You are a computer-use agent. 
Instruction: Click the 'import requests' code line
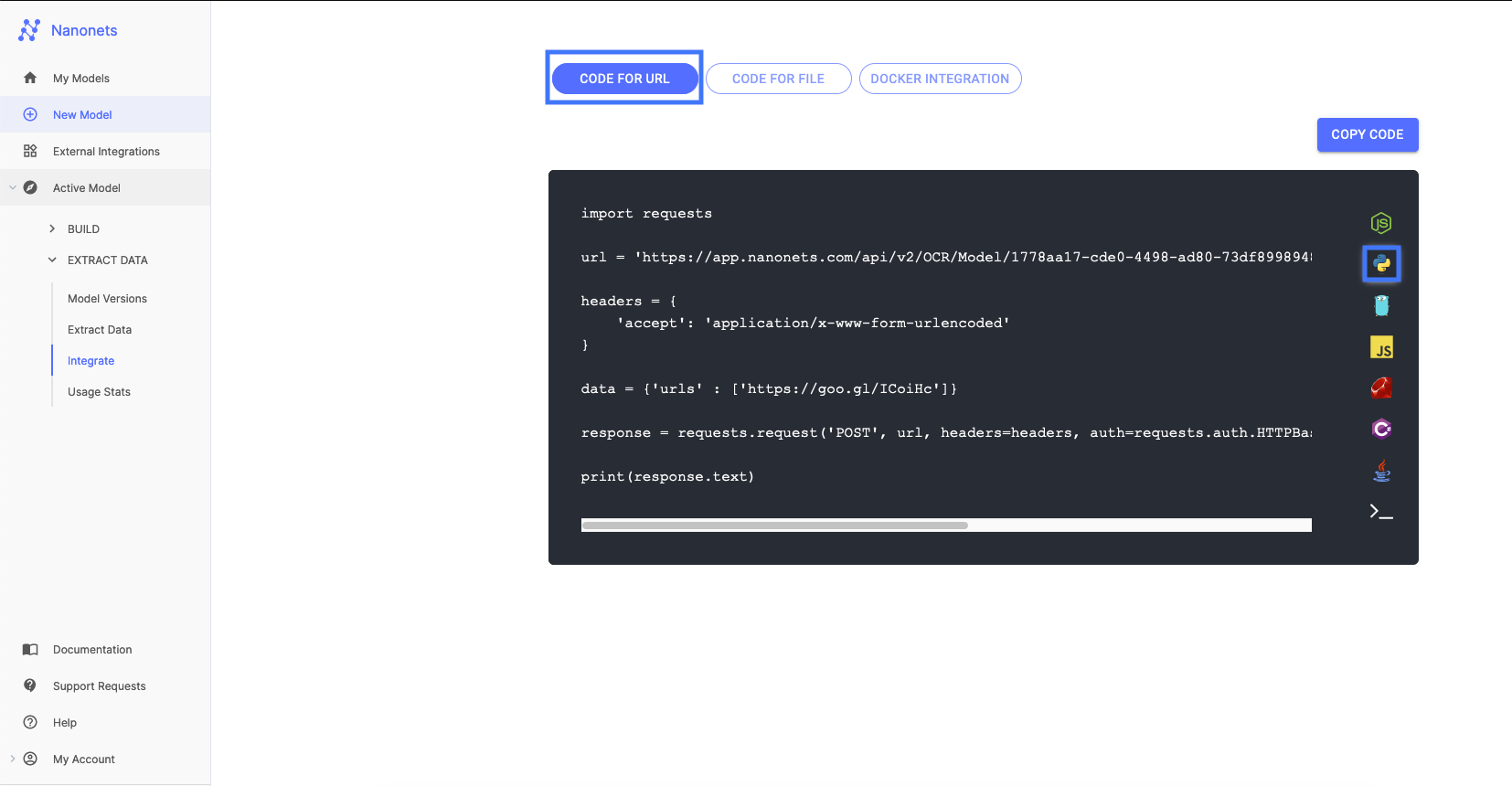pyautogui.click(x=646, y=213)
